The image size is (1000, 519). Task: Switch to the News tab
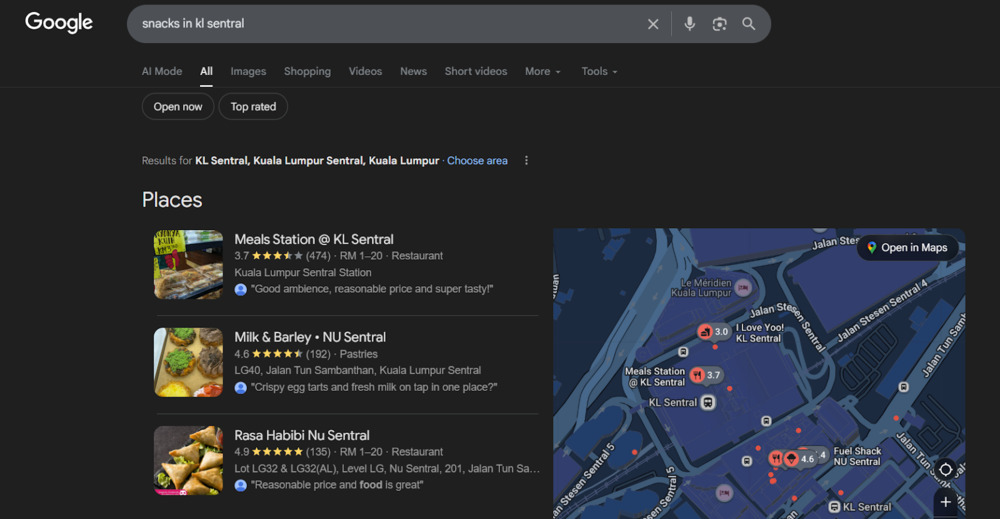coord(413,71)
